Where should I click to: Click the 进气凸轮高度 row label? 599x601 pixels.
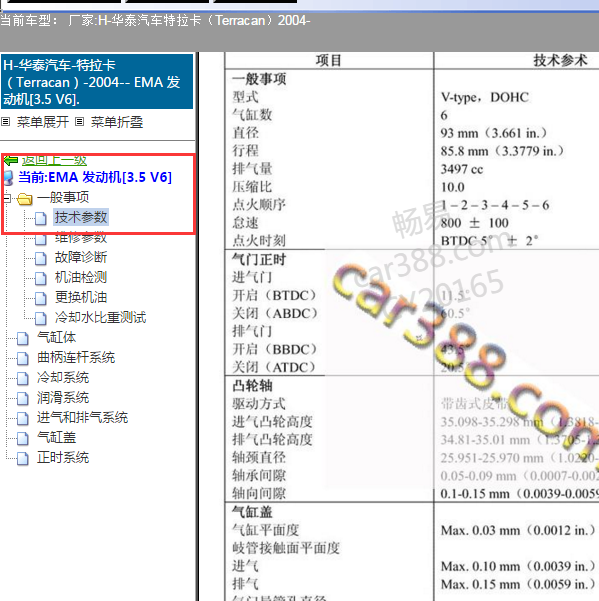[x=272, y=422]
